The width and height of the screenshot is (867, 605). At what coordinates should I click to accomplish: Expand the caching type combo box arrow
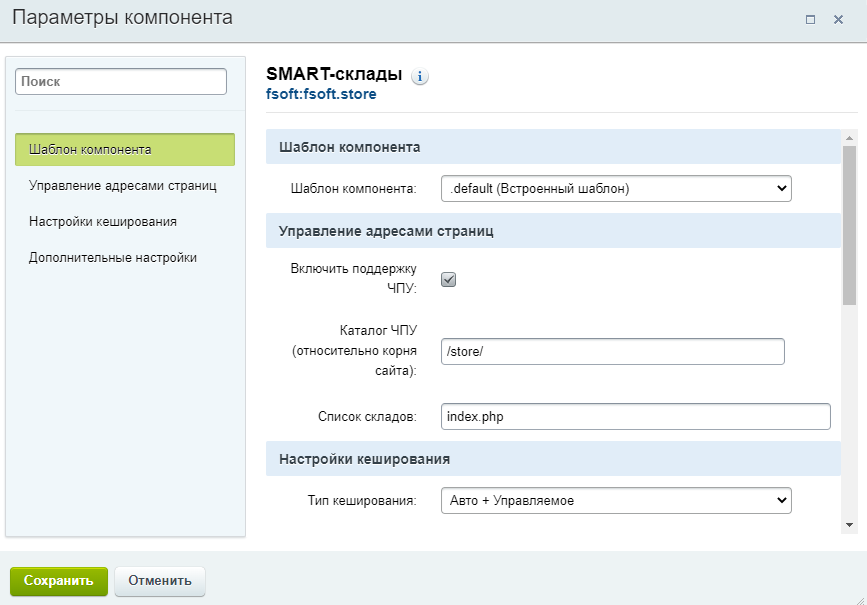tap(780, 500)
